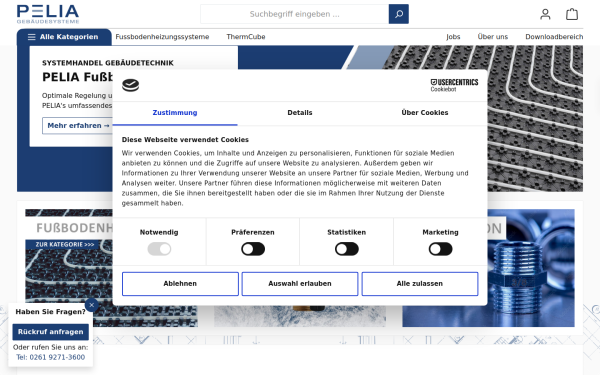The height and width of the screenshot is (375, 600).
Task: Click the Mehr erfahren button
Action: point(78,126)
